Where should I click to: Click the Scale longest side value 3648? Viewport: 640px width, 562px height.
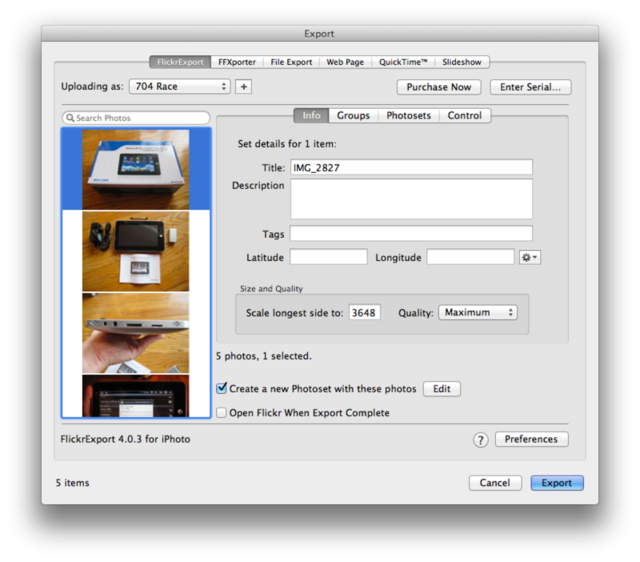364,313
